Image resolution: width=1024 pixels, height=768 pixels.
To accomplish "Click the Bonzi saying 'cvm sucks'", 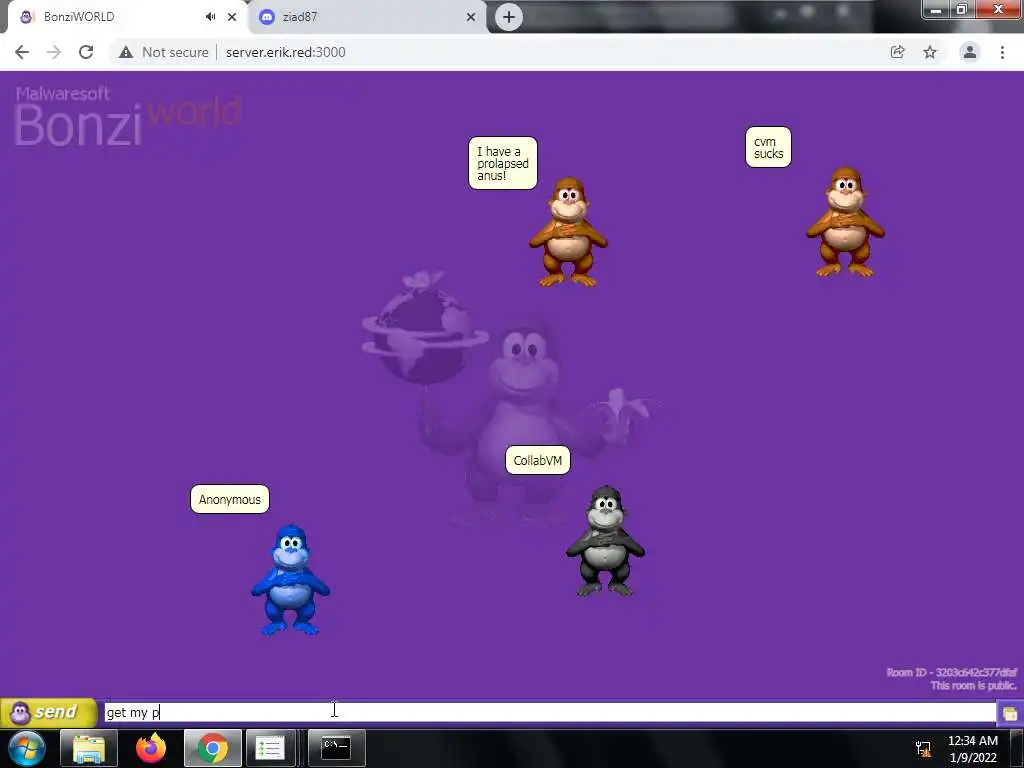I will (846, 222).
